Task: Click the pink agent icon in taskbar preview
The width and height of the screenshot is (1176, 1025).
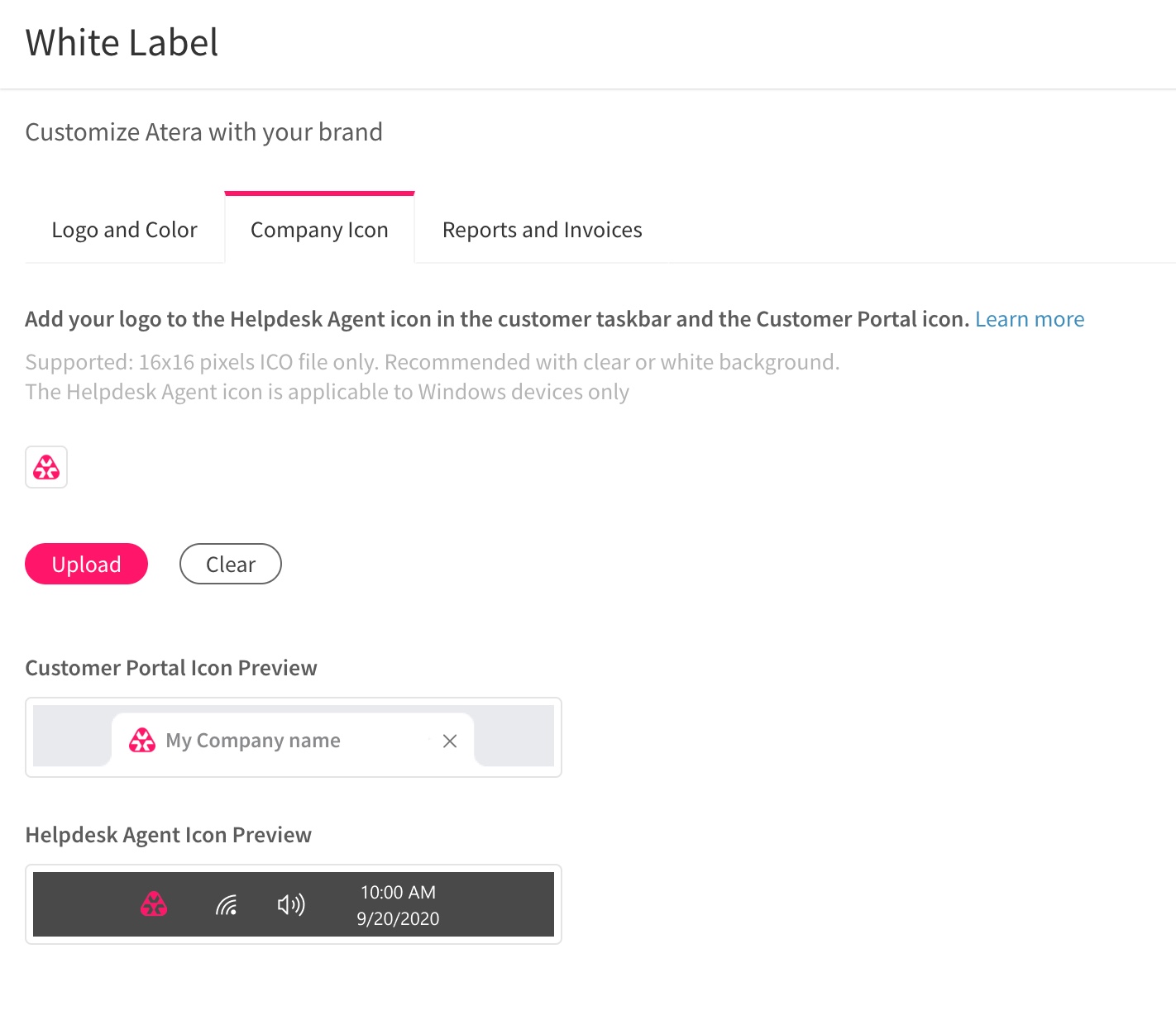Action: point(154,904)
